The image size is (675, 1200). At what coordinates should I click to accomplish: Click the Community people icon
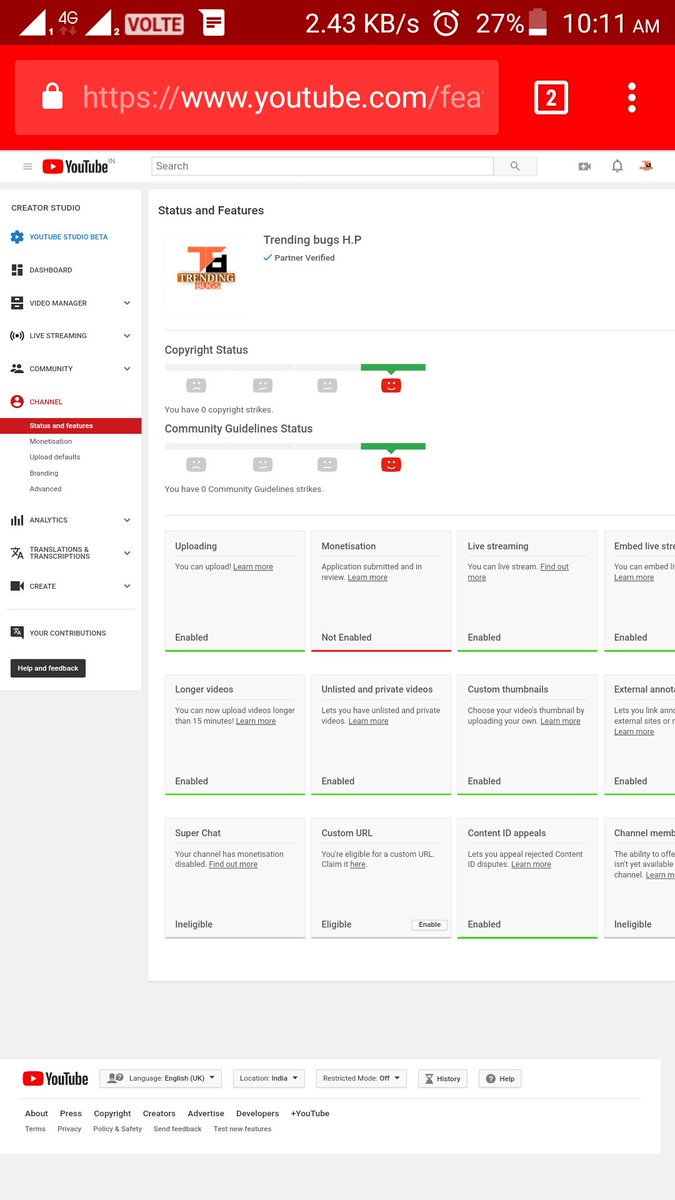tap(17, 369)
